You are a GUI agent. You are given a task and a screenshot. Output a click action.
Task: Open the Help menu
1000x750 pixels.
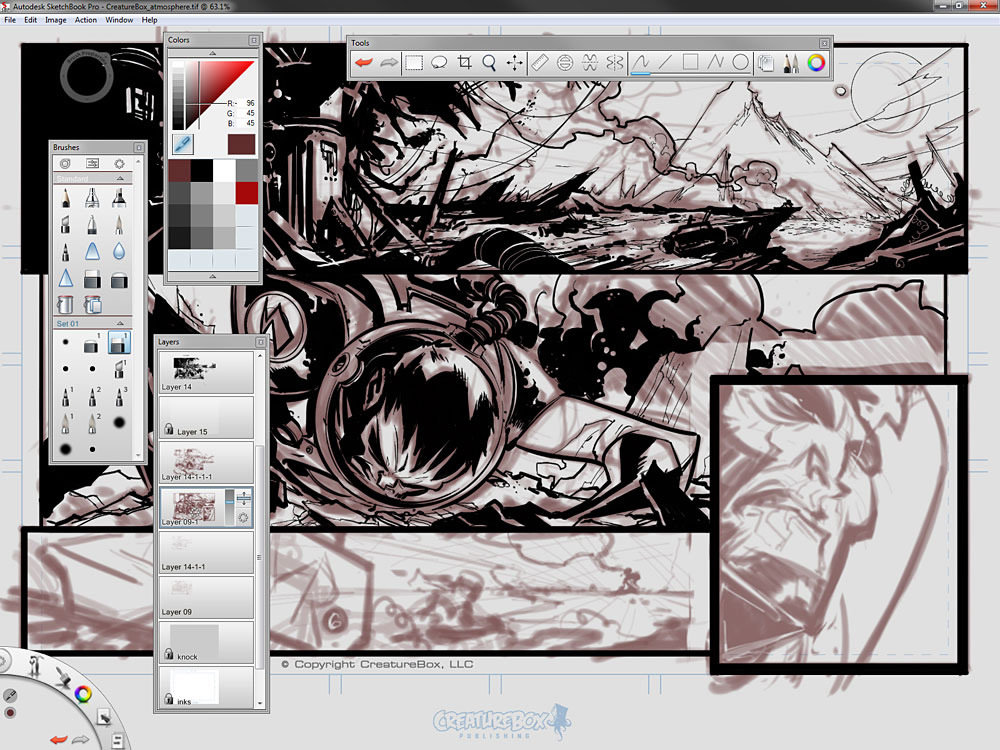click(149, 20)
